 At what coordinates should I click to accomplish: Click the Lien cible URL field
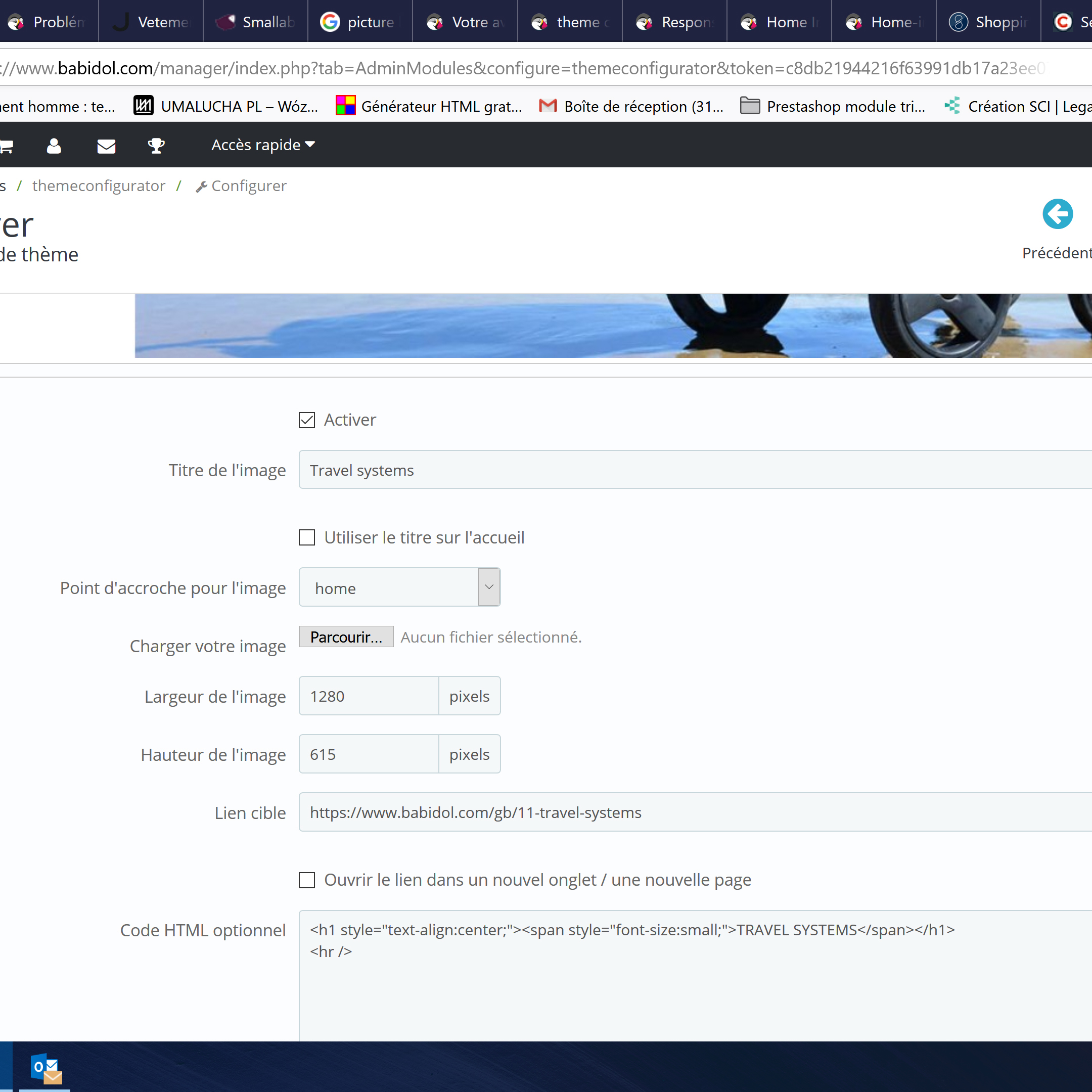click(x=695, y=812)
